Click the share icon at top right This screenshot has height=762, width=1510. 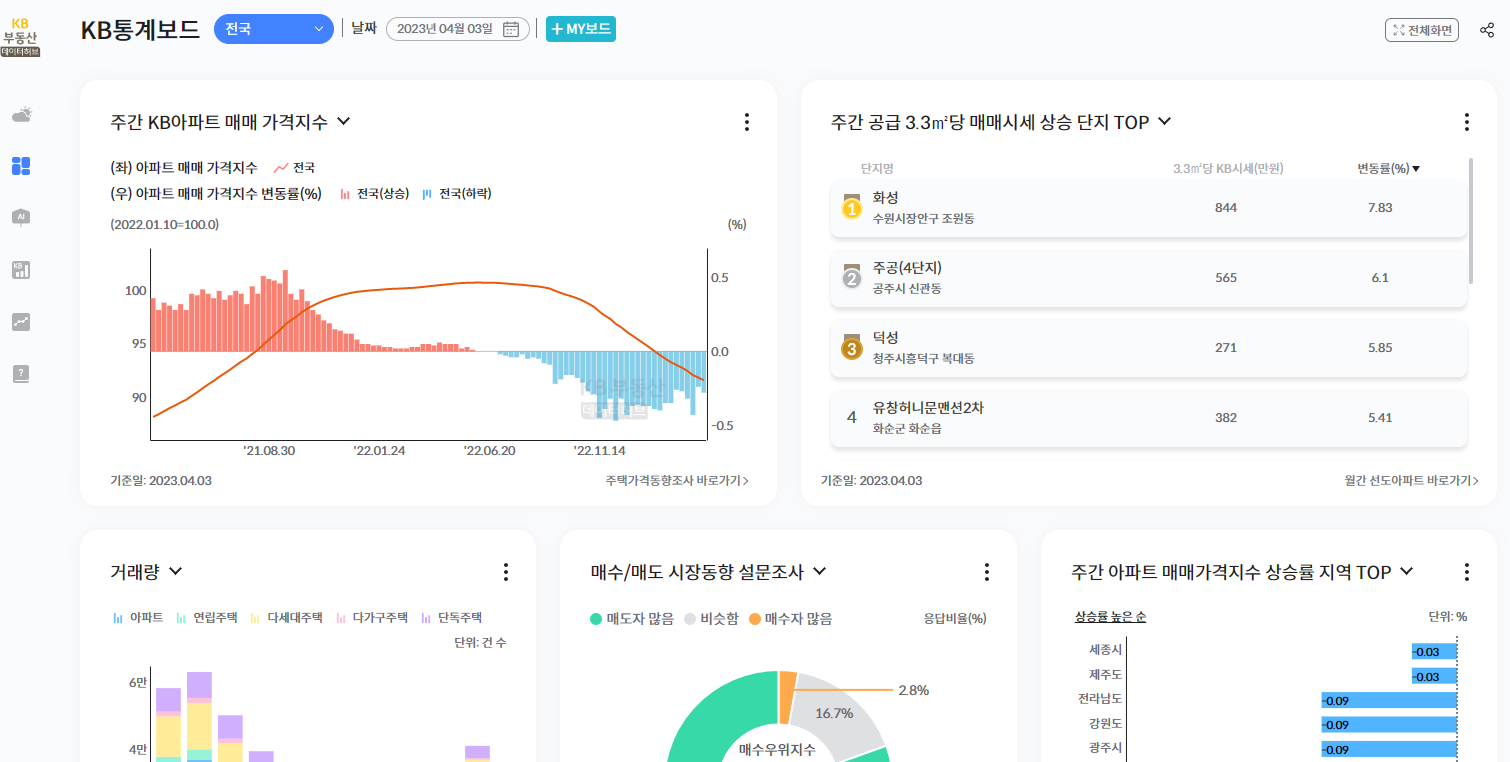pyautogui.click(x=1489, y=29)
